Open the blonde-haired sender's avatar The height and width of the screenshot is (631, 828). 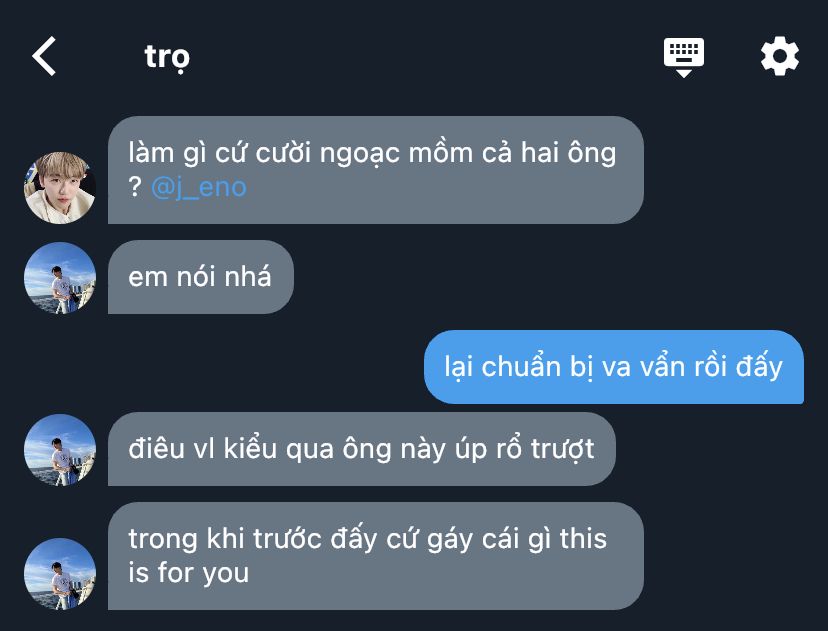click(x=60, y=187)
